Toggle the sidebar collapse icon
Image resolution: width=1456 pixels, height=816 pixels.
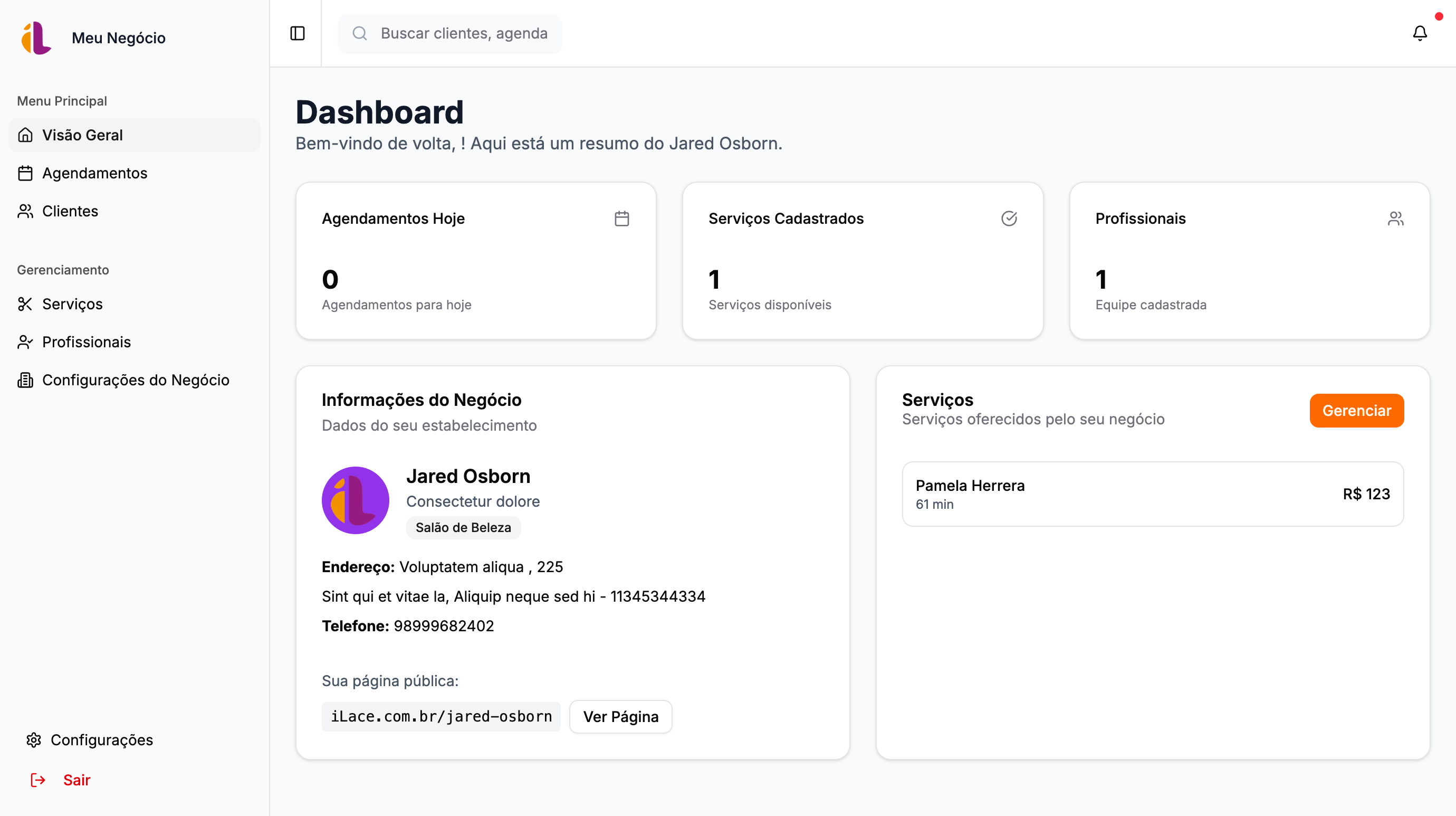click(x=298, y=33)
